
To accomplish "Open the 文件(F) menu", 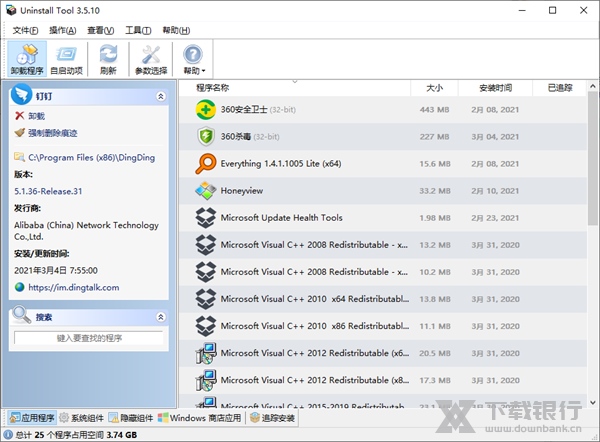I will pos(27,30).
